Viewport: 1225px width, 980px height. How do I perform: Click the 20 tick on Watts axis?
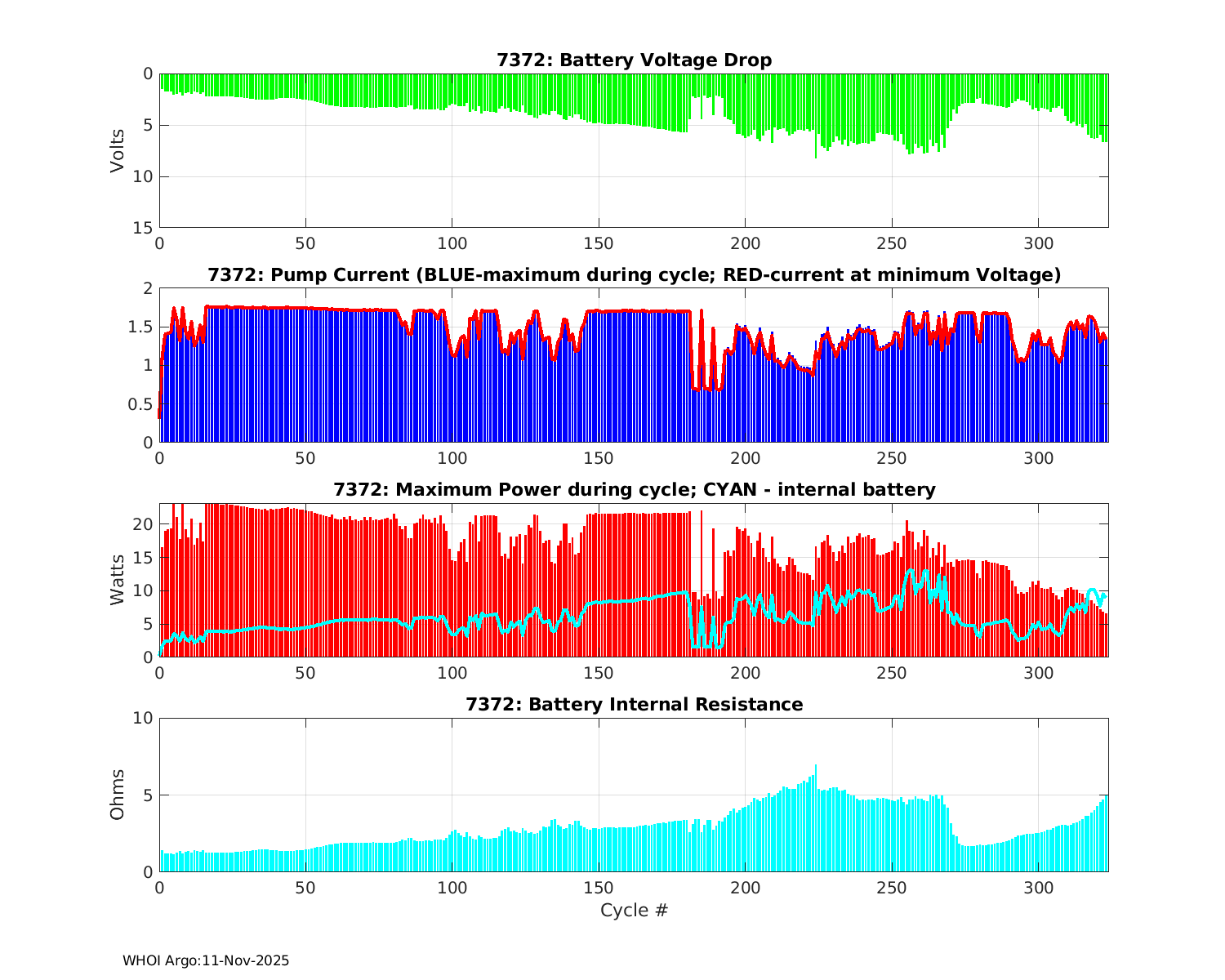click(x=143, y=524)
